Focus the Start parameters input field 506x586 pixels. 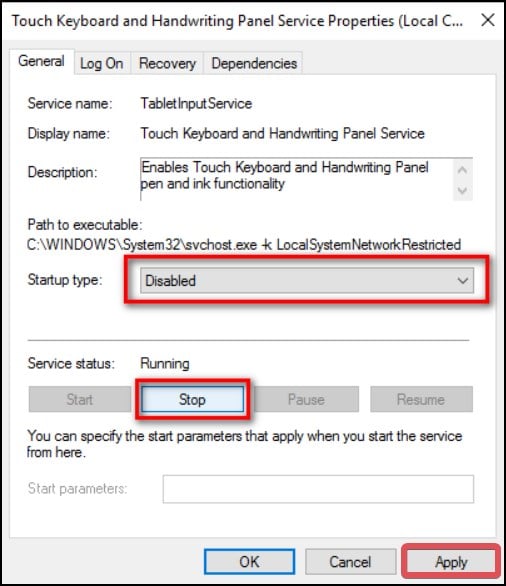click(318, 489)
